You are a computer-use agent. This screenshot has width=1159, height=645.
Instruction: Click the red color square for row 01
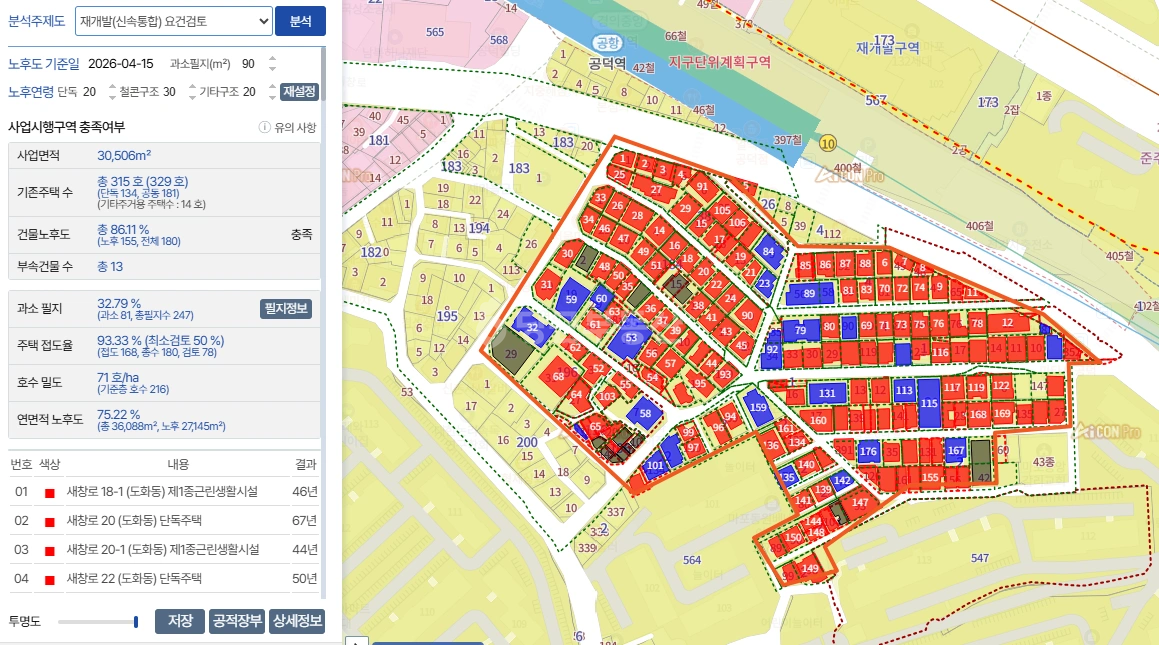coord(50,493)
